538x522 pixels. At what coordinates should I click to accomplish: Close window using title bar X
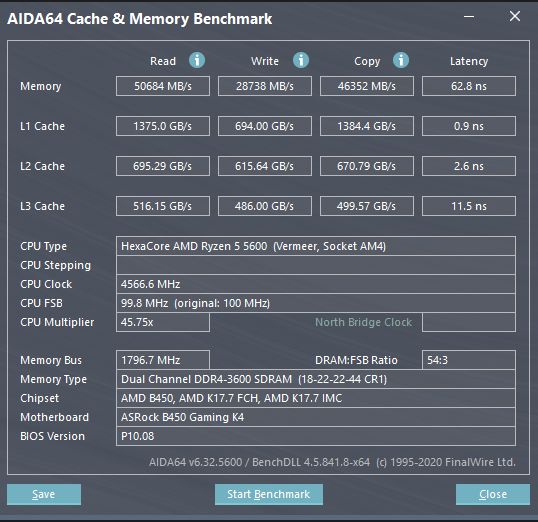click(x=515, y=16)
